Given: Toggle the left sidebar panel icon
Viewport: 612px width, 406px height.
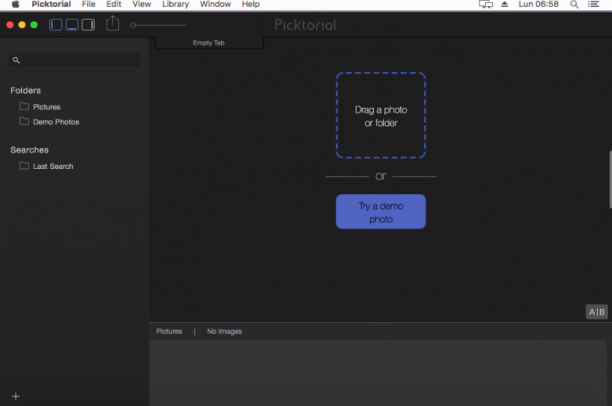Looking at the screenshot, I should [55, 25].
